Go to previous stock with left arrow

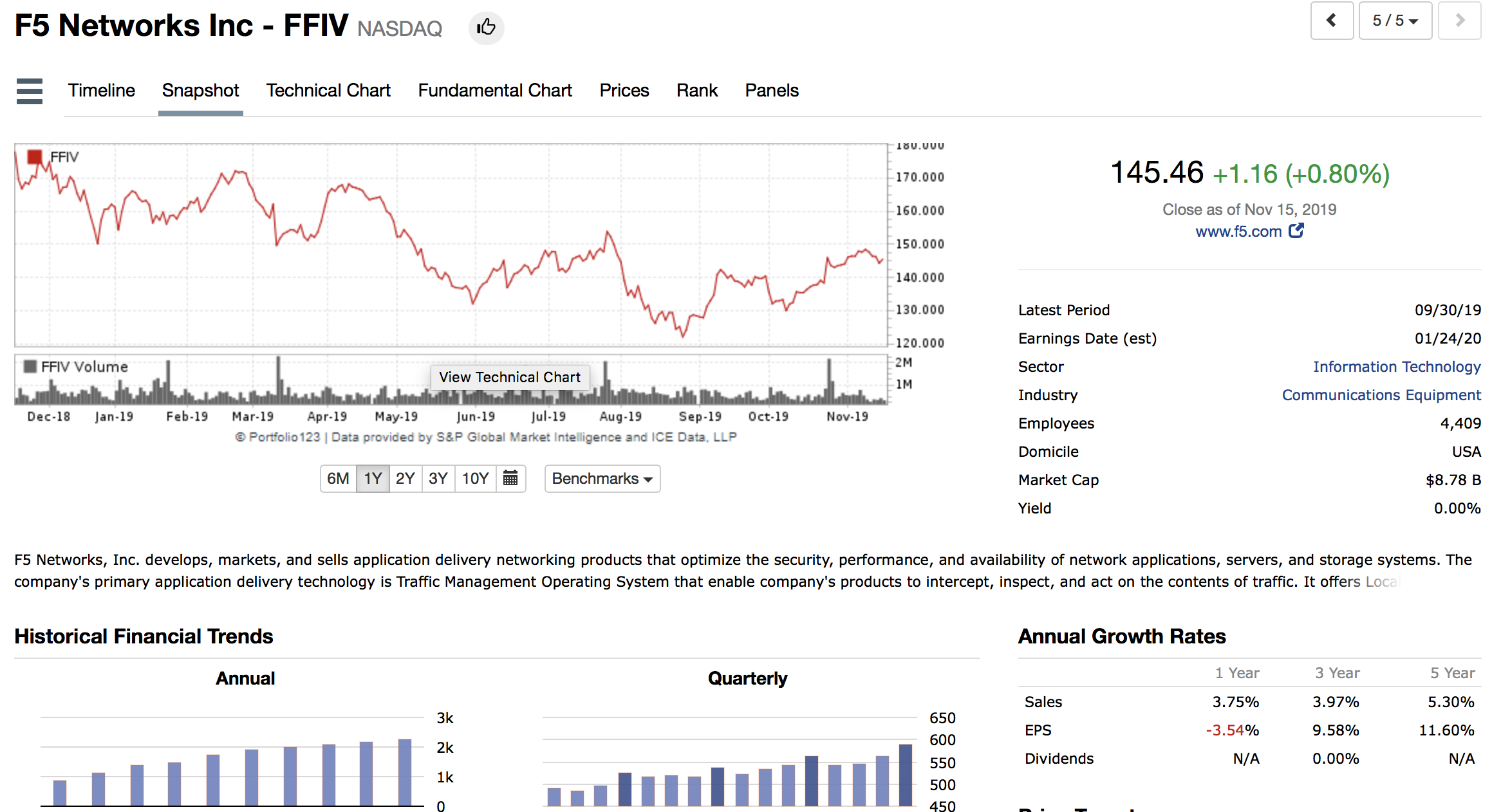click(1332, 21)
